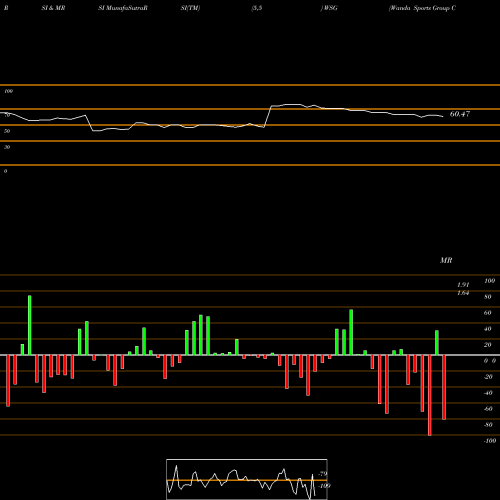Click the 60 label on the MR axis
This screenshot has width=500, height=500.
488,313
